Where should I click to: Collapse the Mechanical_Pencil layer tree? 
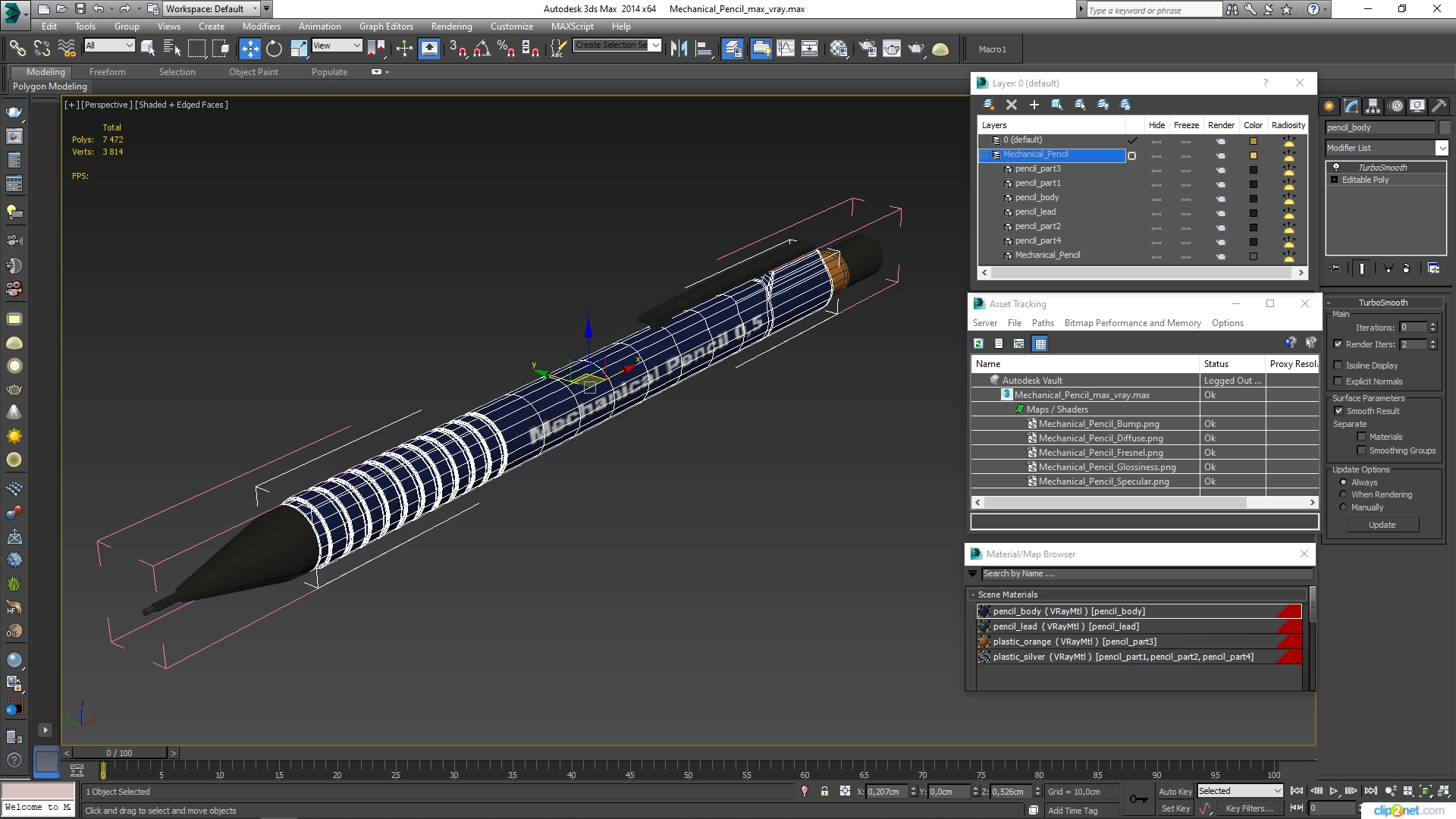point(984,155)
